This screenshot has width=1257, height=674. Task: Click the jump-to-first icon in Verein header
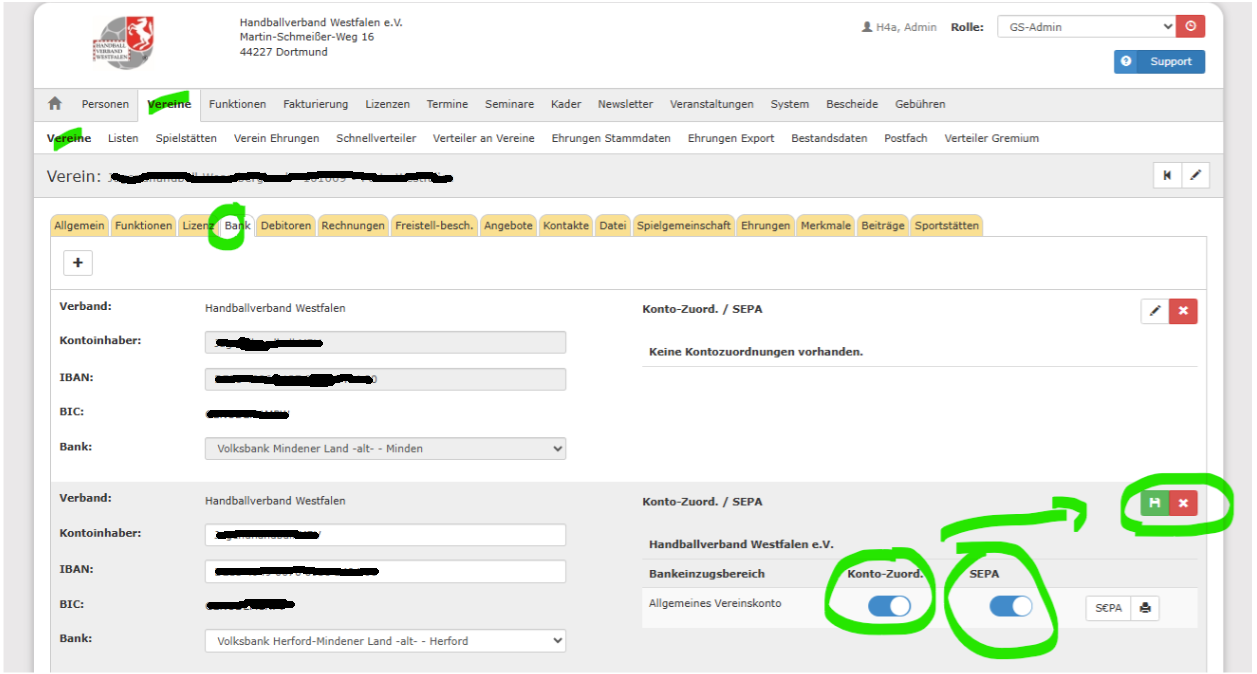[1167, 176]
